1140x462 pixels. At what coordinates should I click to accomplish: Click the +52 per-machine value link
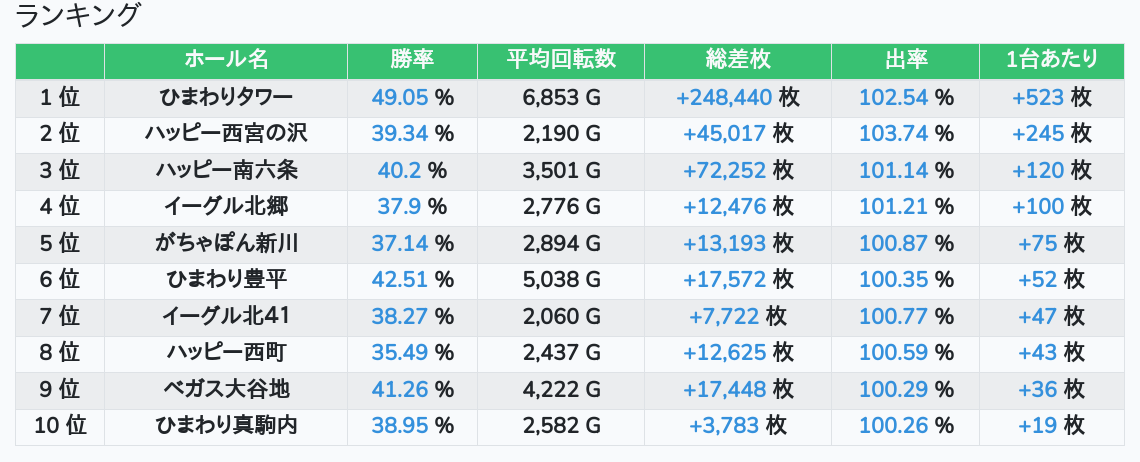coord(1037,280)
